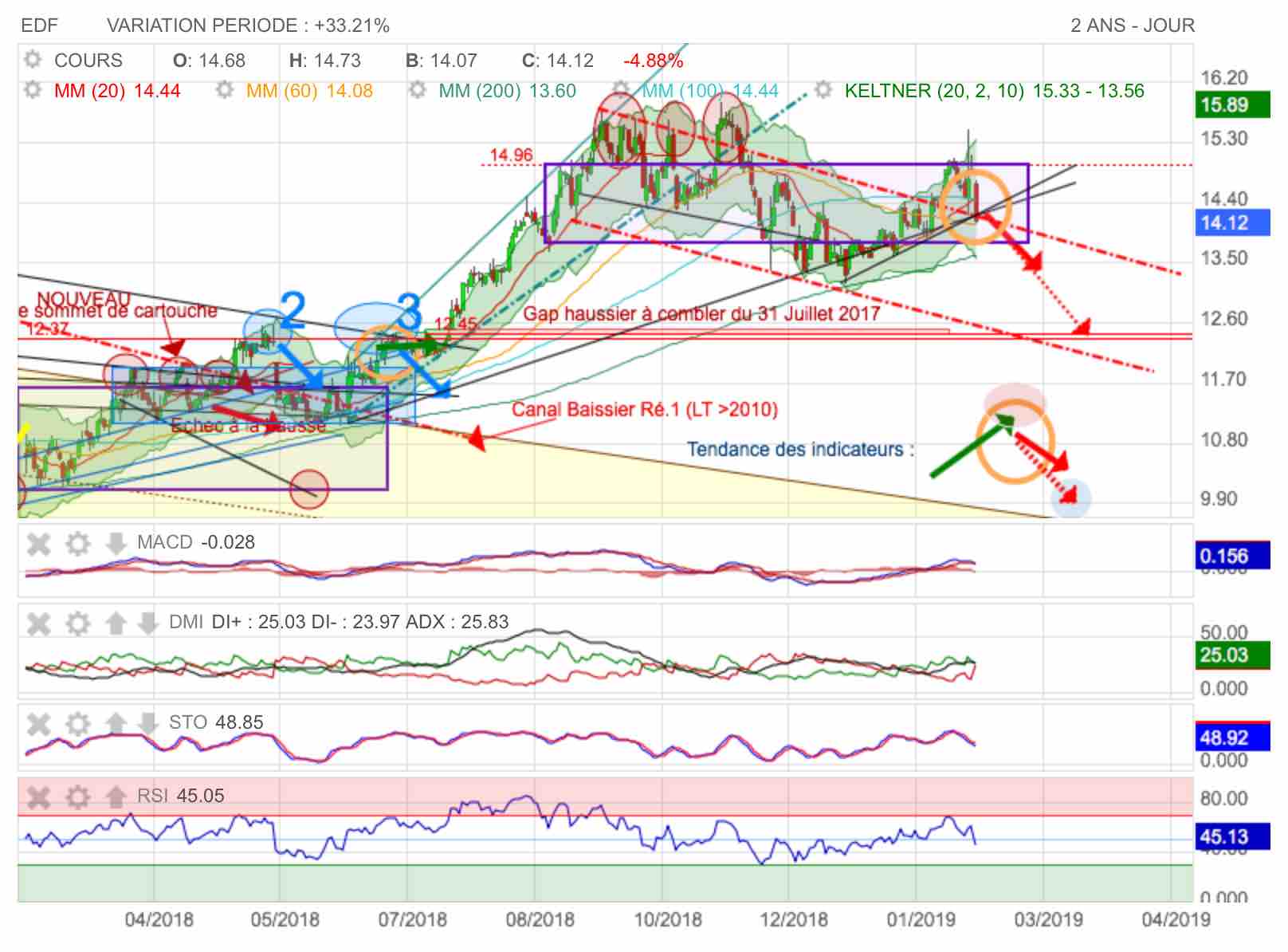Click the EDF ticker title

[40, 26]
